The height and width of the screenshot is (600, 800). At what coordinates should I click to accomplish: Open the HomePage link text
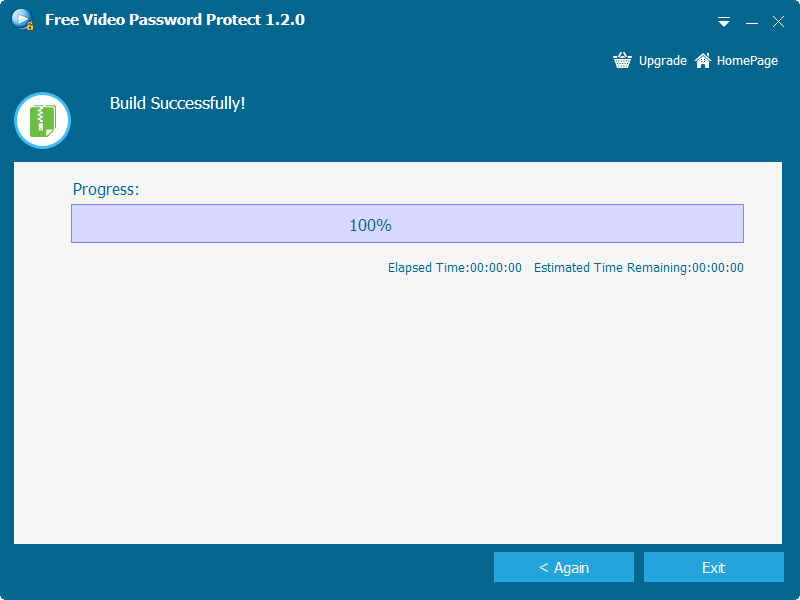(747, 61)
